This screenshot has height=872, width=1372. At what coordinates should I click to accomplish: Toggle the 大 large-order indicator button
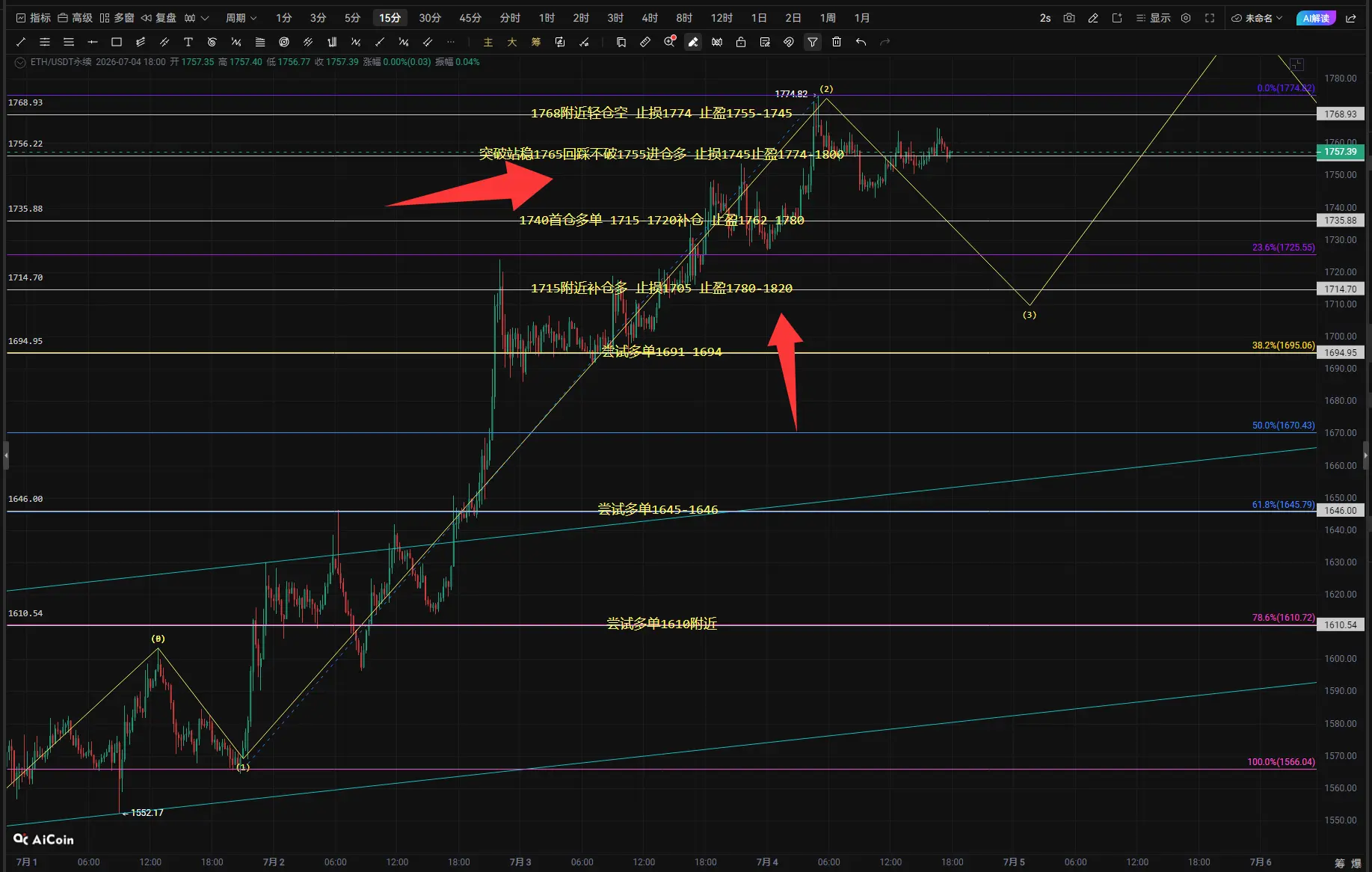point(512,42)
